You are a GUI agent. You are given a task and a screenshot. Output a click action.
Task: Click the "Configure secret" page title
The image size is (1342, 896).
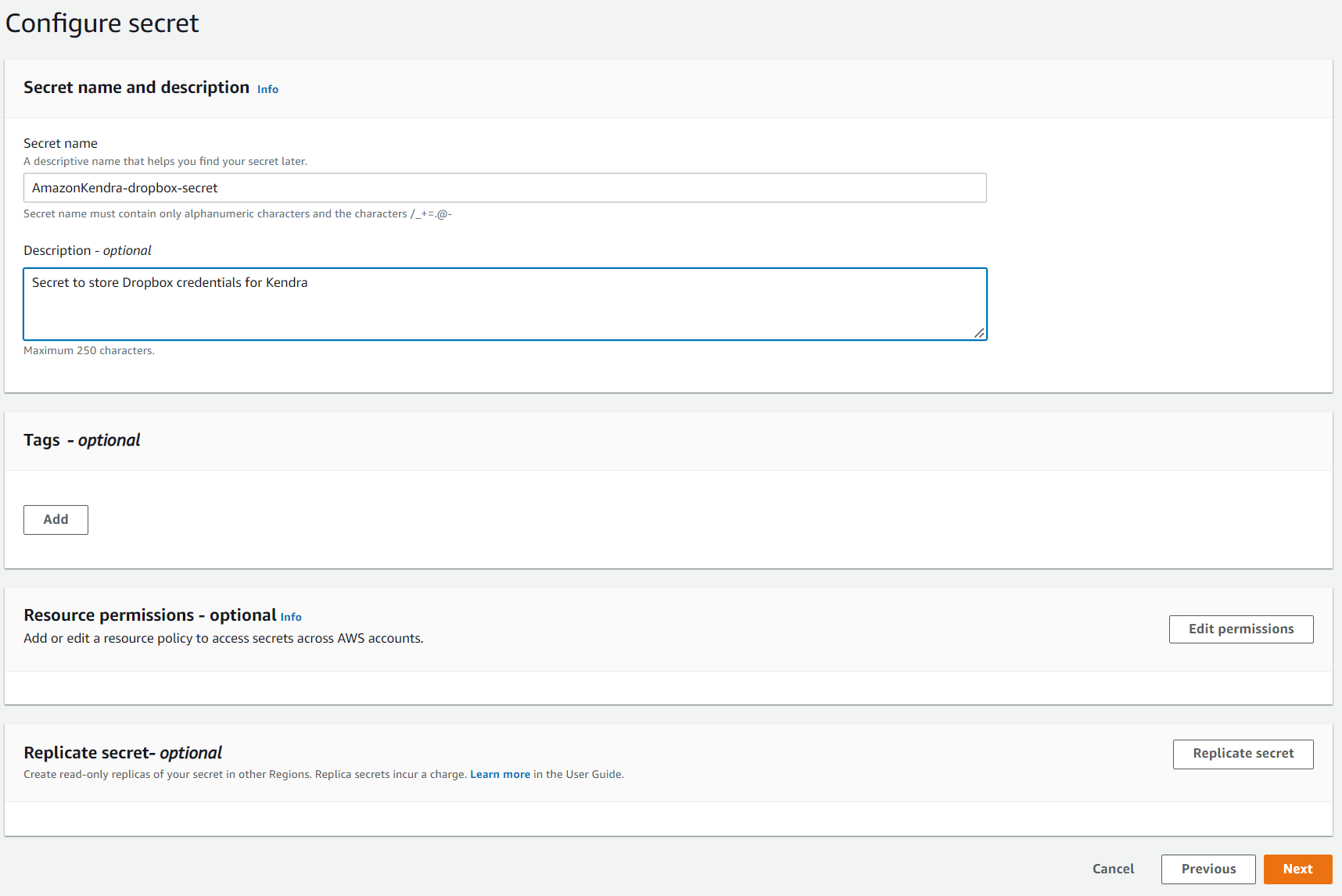pos(102,23)
